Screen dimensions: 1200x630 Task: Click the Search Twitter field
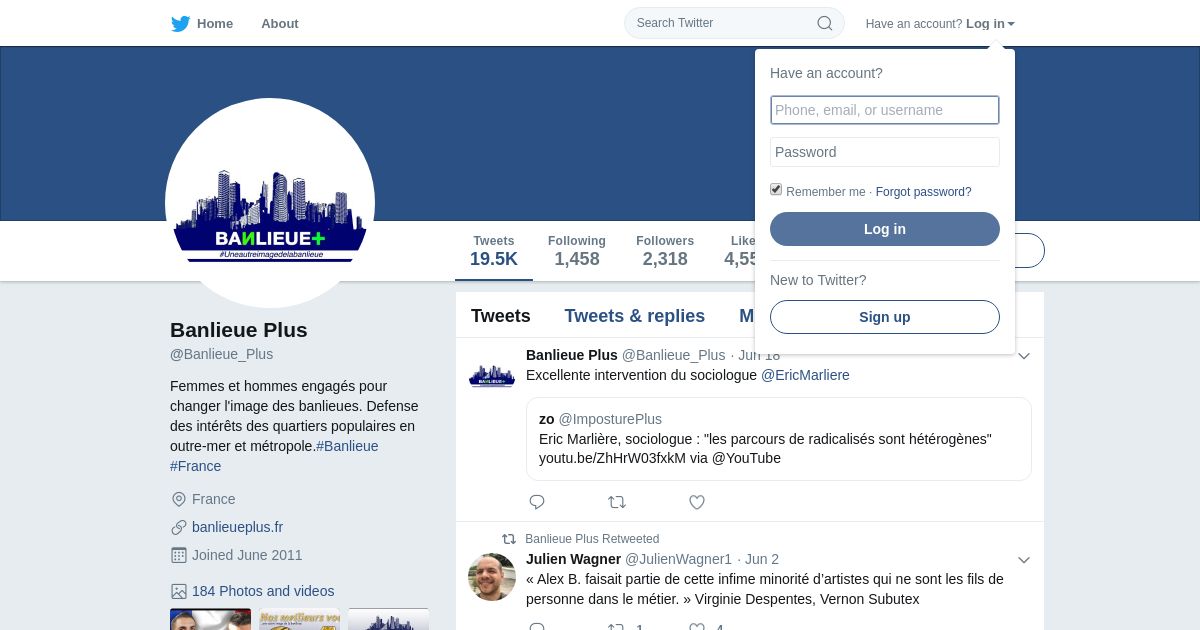[x=735, y=23]
